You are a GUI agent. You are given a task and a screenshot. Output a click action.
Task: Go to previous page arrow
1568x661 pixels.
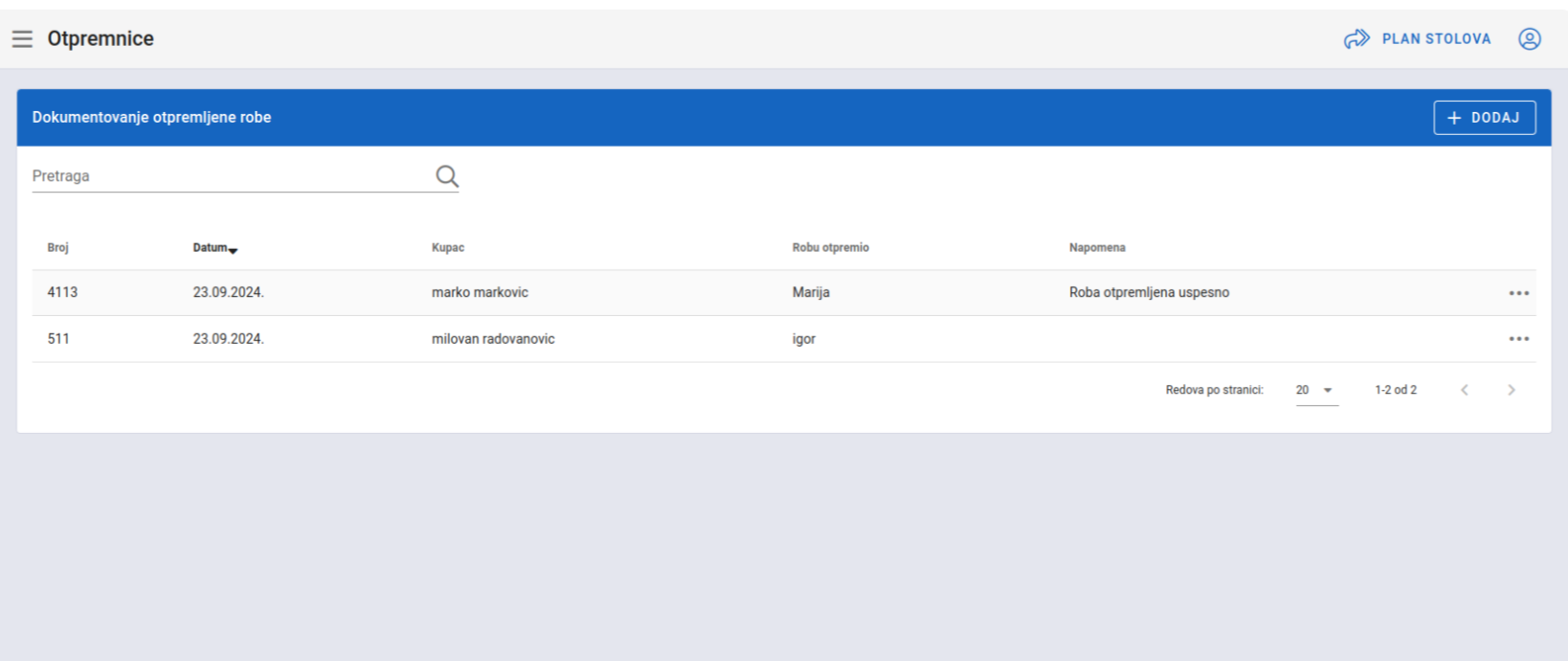pyautogui.click(x=1464, y=390)
